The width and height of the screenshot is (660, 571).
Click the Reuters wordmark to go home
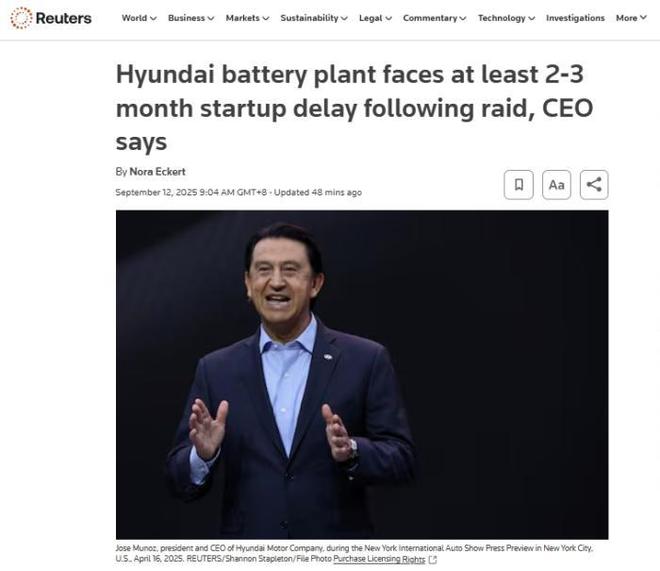point(63,18)
